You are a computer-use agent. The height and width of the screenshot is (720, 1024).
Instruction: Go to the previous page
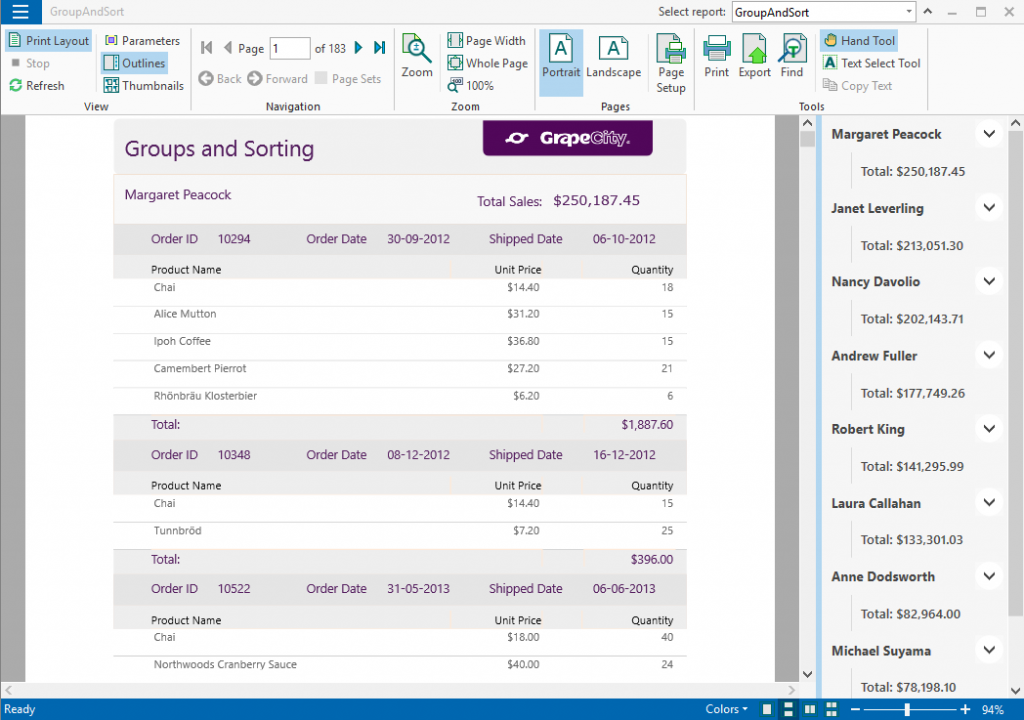click(x=227, y=48)
